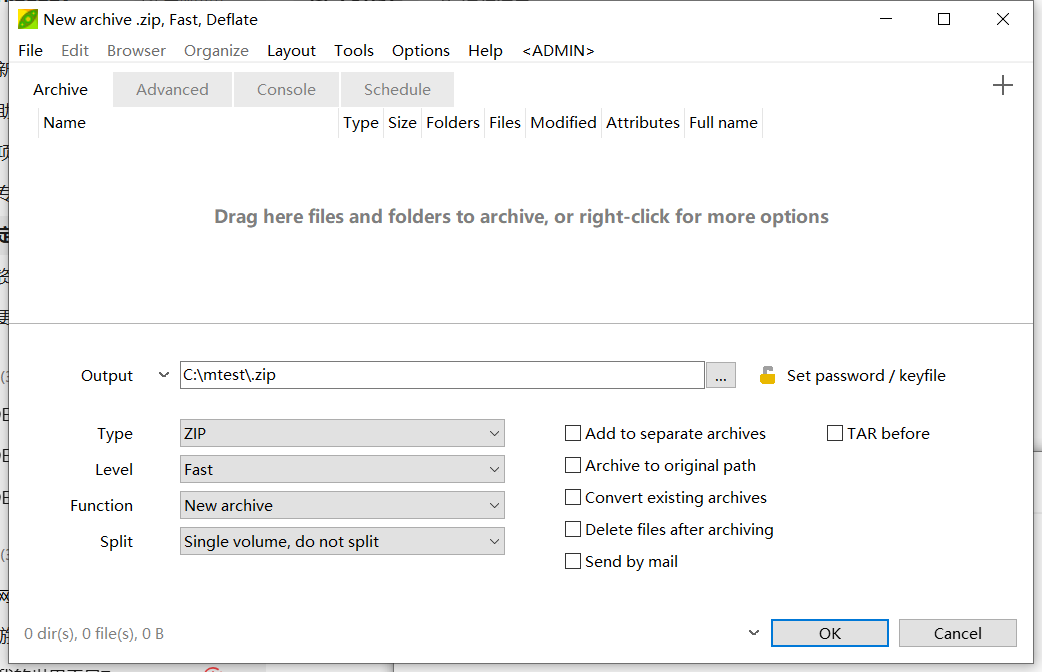Open the Tools menu
Viewport: 1042px width, 672px height.
pyautogui.click(x=354, y=51)
